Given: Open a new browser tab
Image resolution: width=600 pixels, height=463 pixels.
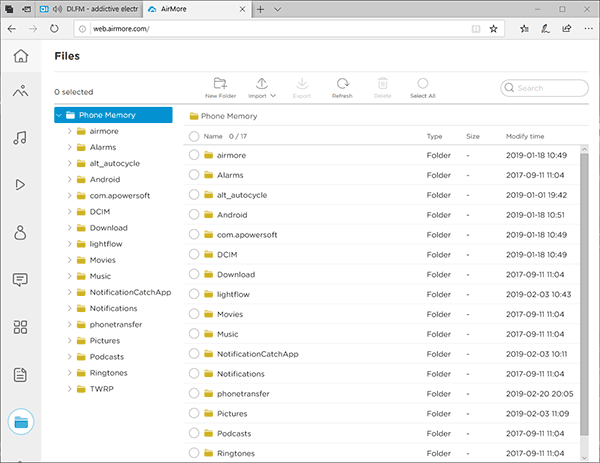Looking at the screenshot, I should click(x=261, y=9).
